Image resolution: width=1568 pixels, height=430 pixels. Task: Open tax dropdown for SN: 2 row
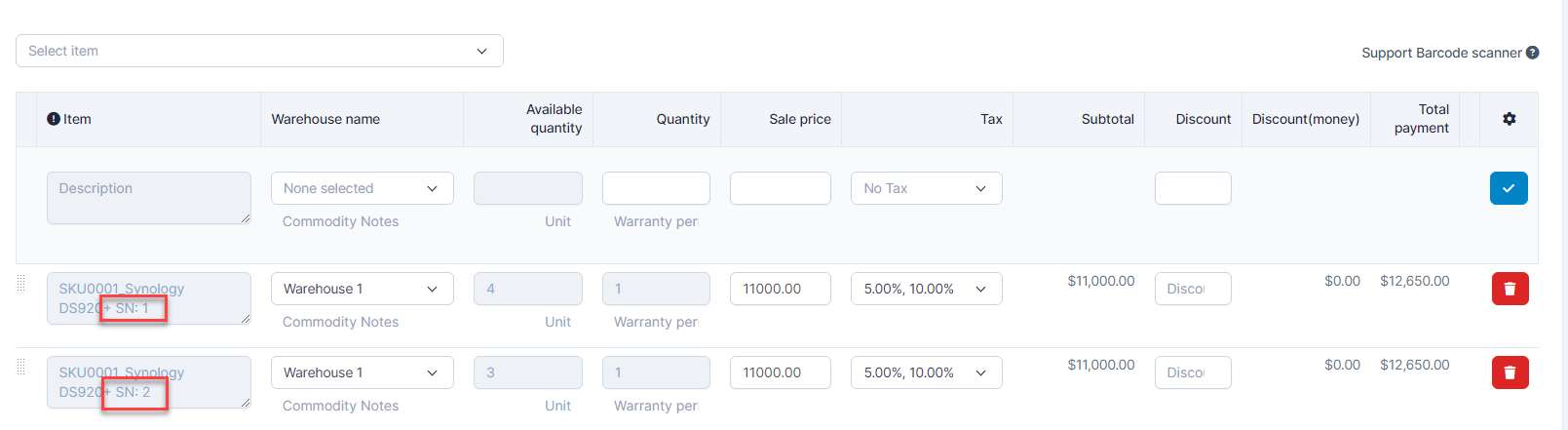pyautogui.click(x=926, y=372)
